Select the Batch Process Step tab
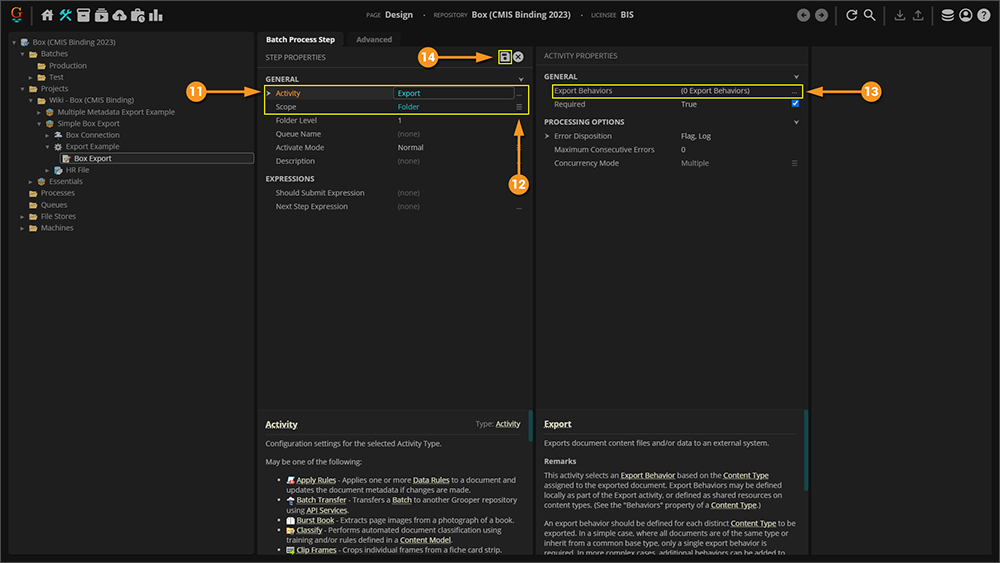 click(x=300, y=39)
